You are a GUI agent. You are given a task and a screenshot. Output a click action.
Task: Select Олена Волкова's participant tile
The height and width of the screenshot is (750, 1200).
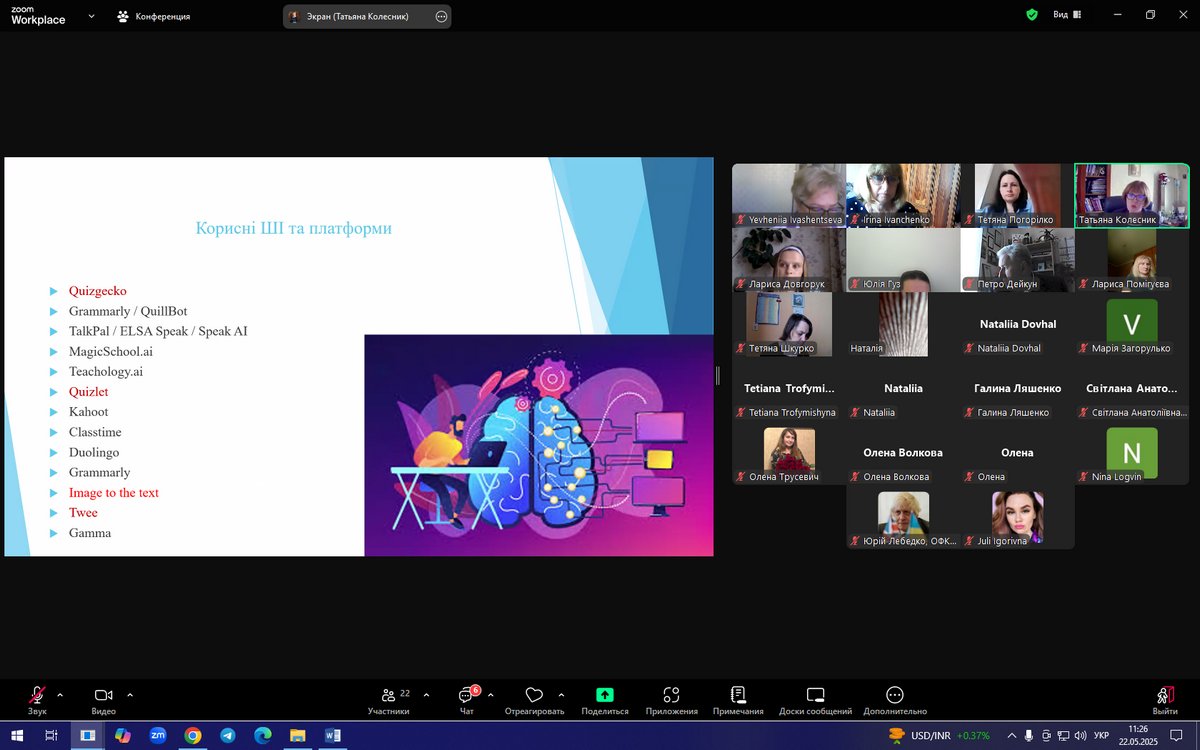click(x=903, y=453)
